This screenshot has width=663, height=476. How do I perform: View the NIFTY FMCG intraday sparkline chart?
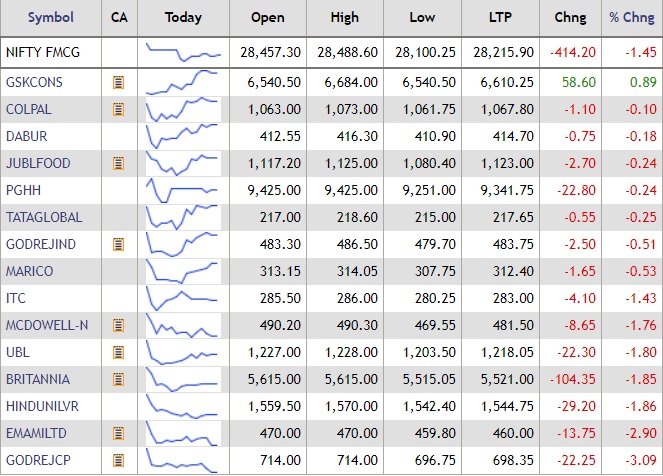183,52
